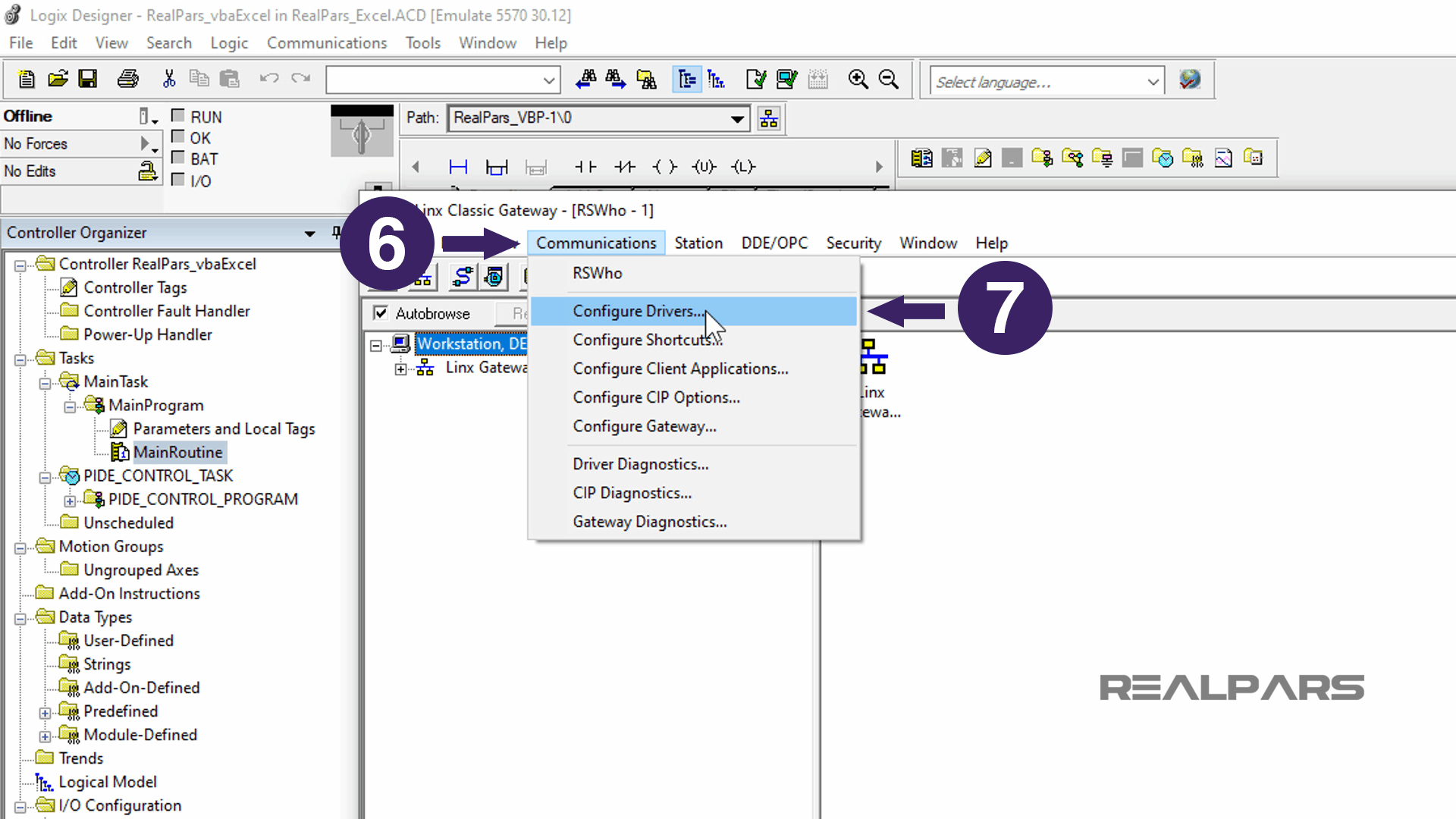The height and width of the screenshot is (819, 1456).
Task: Click the Redo arrow icon
Action: pos(301,78)
